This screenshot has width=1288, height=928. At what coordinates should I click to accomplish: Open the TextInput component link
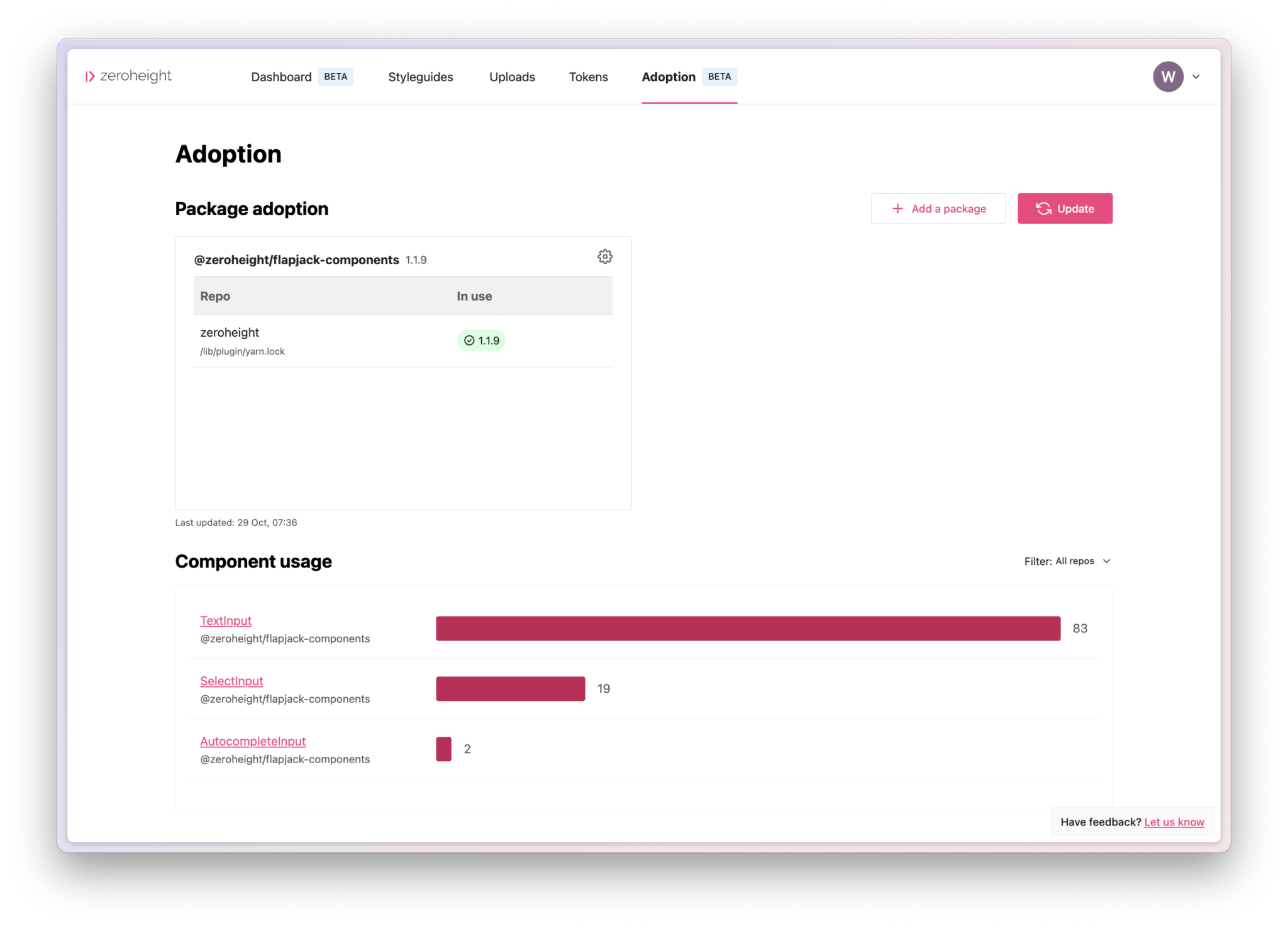point(225,620)
